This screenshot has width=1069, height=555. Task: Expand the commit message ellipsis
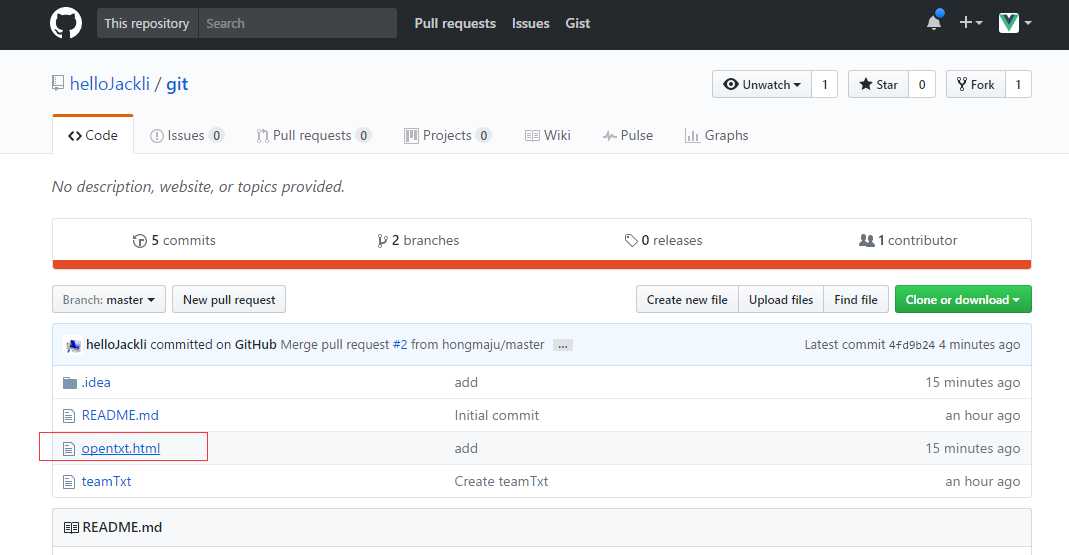click(563, 345)
